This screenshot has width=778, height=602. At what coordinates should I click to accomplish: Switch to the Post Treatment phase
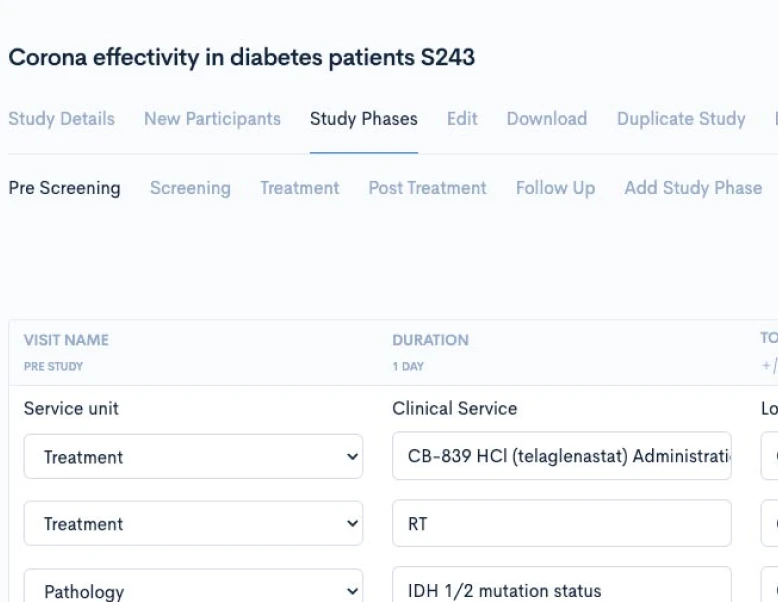(x=427, y=188)
